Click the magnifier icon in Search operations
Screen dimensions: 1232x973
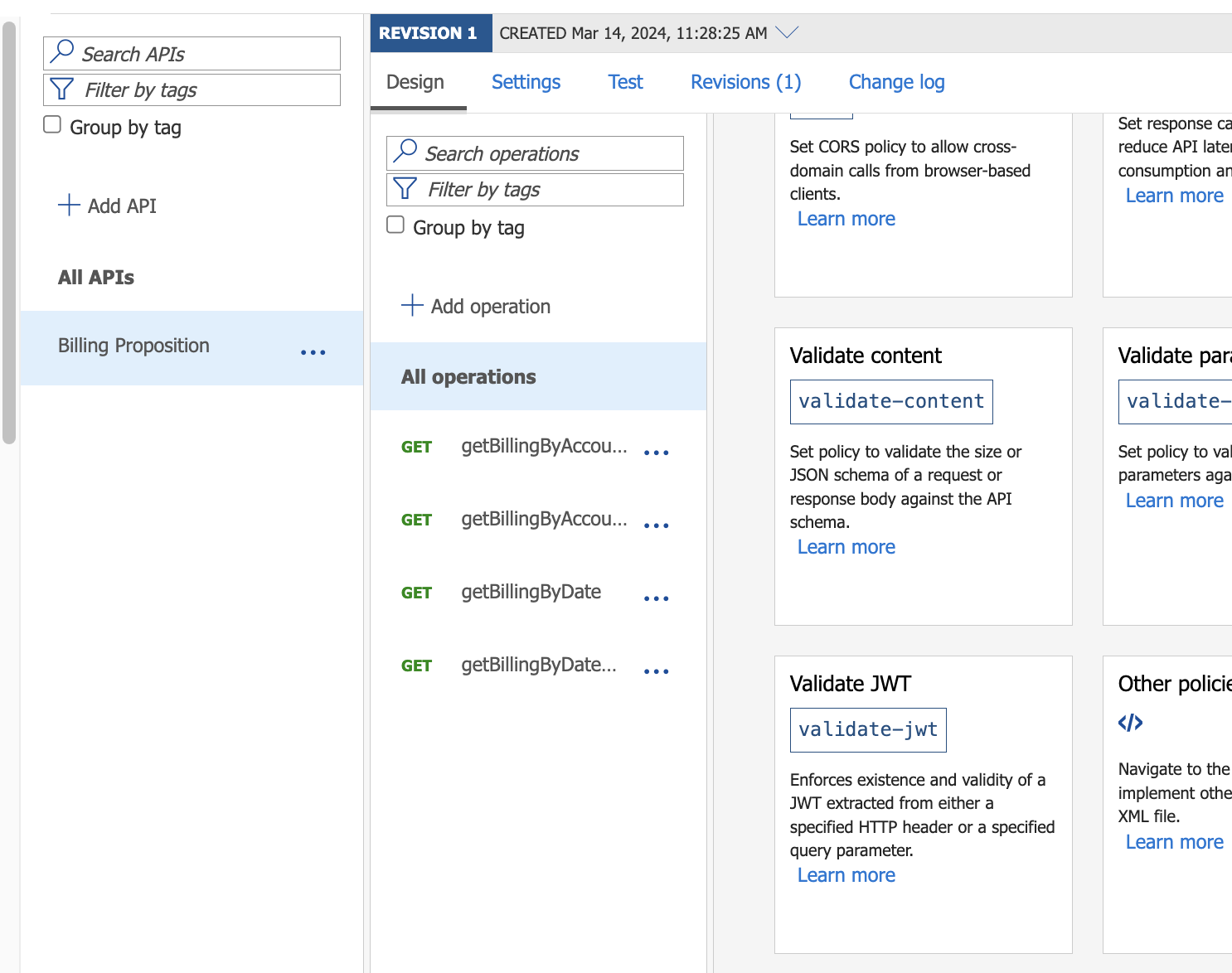click(405, 151)
